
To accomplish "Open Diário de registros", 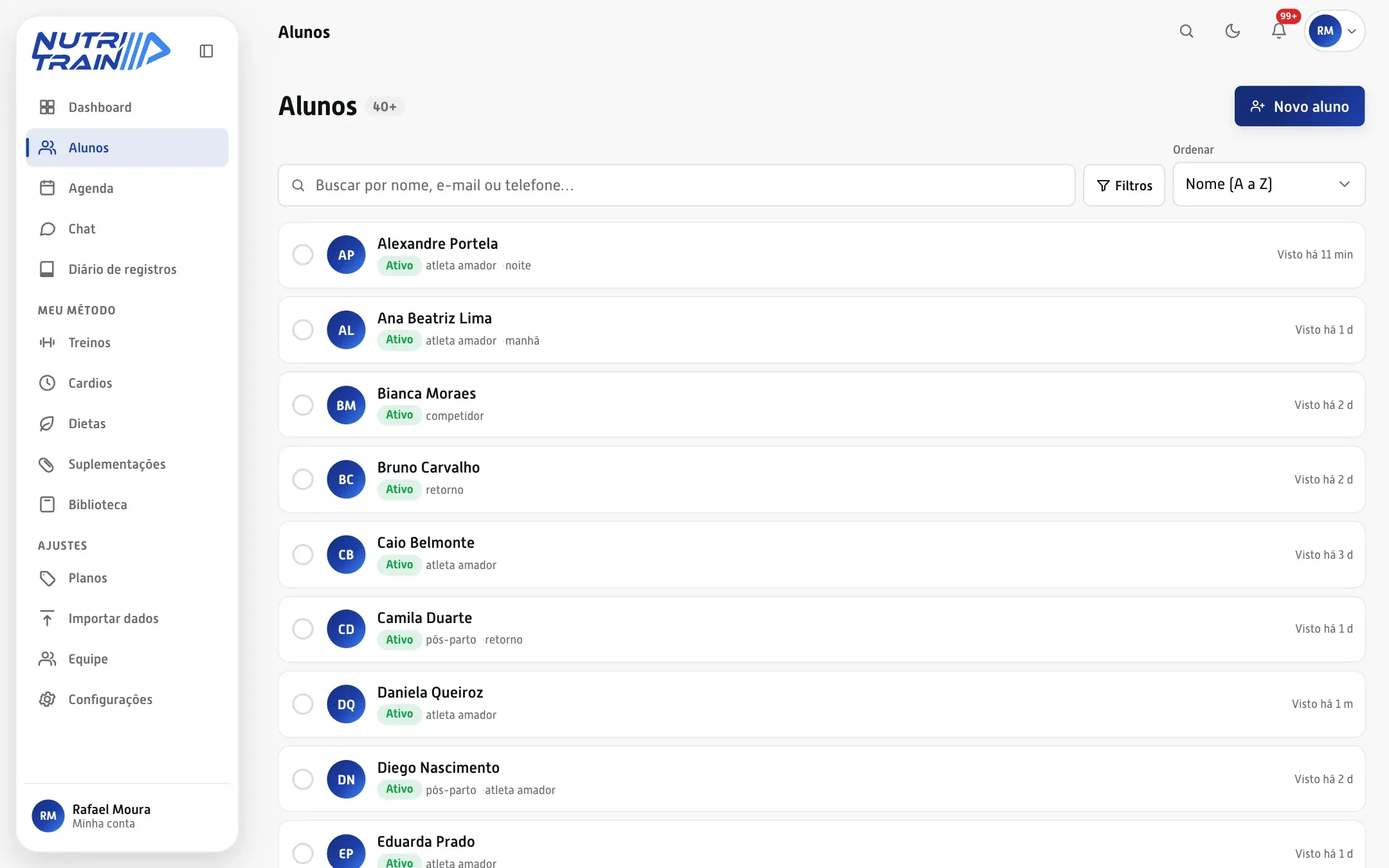I will coord(127,269).
